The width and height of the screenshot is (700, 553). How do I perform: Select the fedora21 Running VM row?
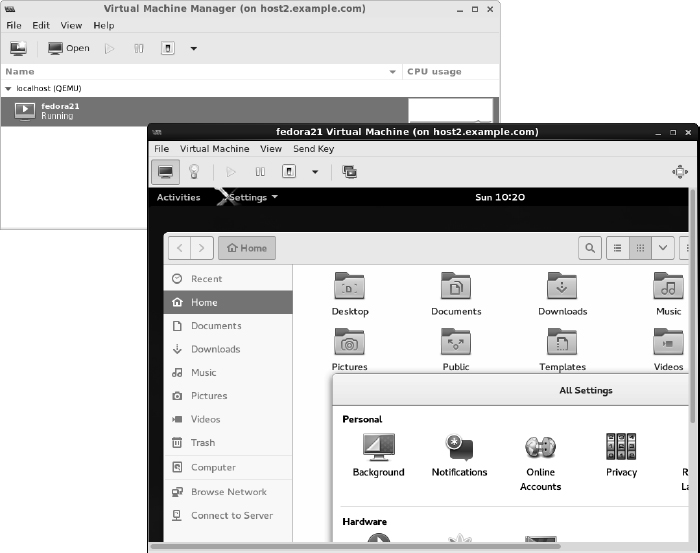(x=204, y=111)
